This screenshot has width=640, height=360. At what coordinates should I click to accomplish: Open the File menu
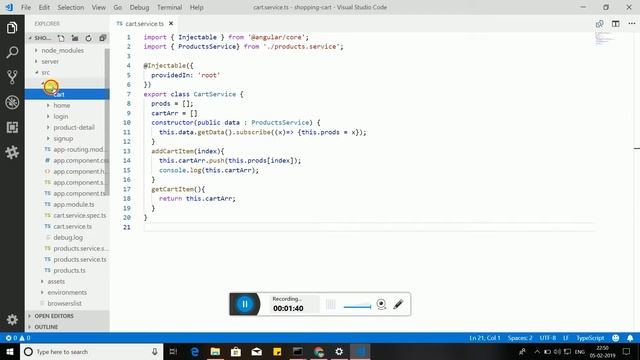click(26, 7)
